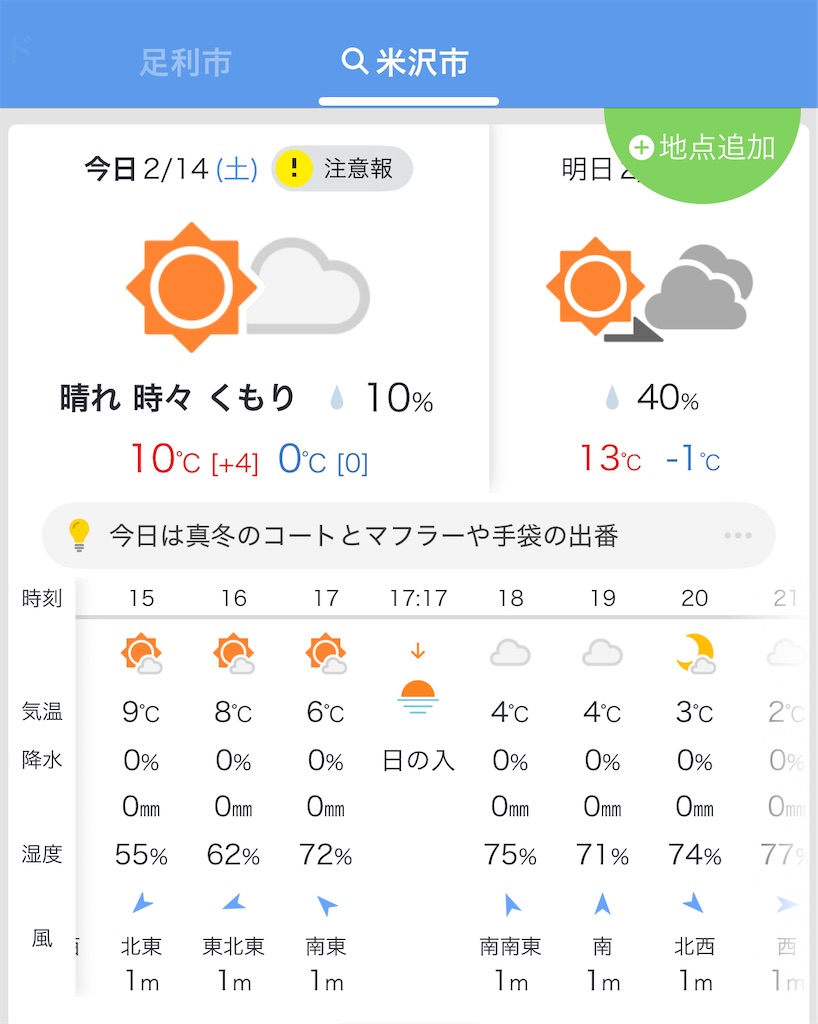
Task: Open the yellow 注意報 warning icon
Action: [x=294, y=168]
